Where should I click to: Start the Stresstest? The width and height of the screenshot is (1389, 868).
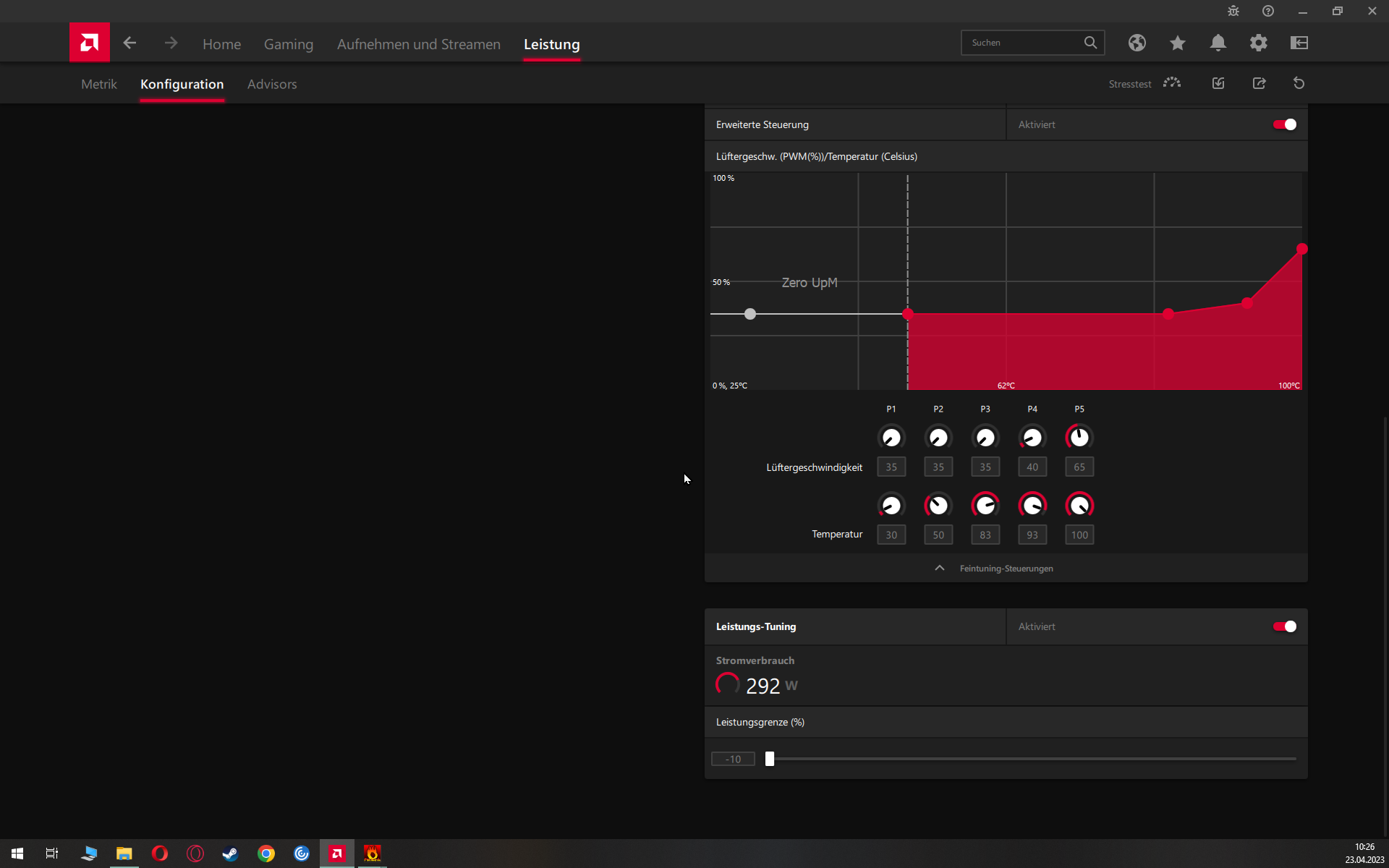pyautogui.click(x=1171, y=83)
